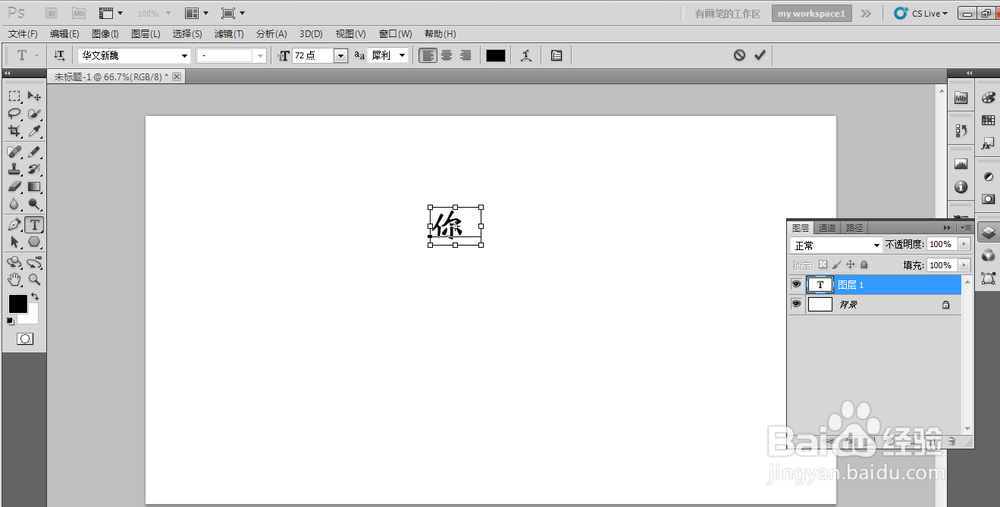Switch to 路径 tab
The image size is (1000, 507).
[854, 228]
